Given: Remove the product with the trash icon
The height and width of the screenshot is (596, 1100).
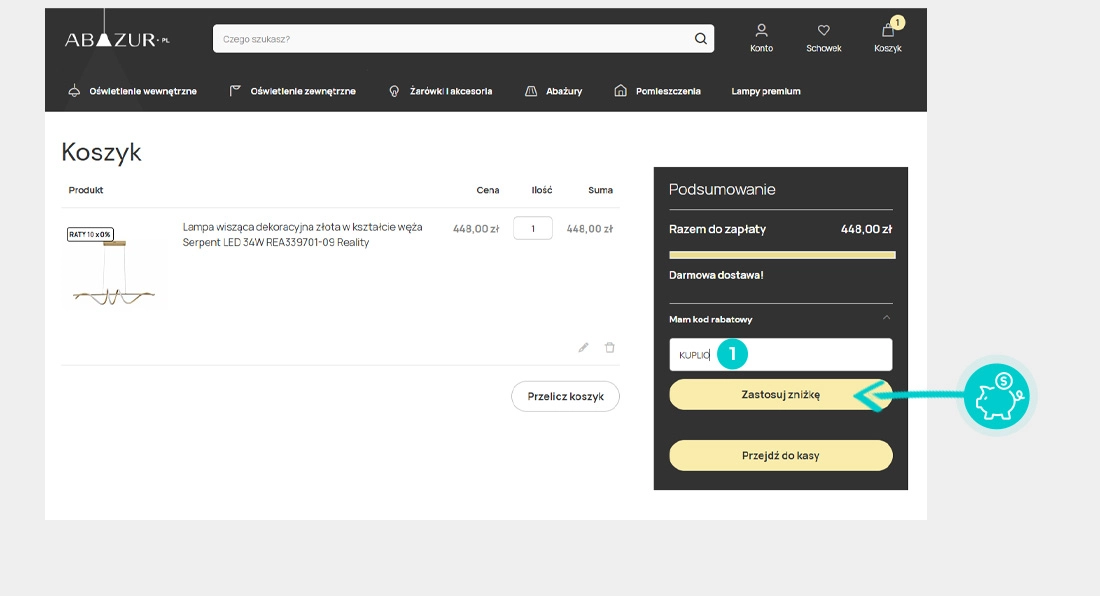Looking at the screenshot, I should (x=610, y=347).
